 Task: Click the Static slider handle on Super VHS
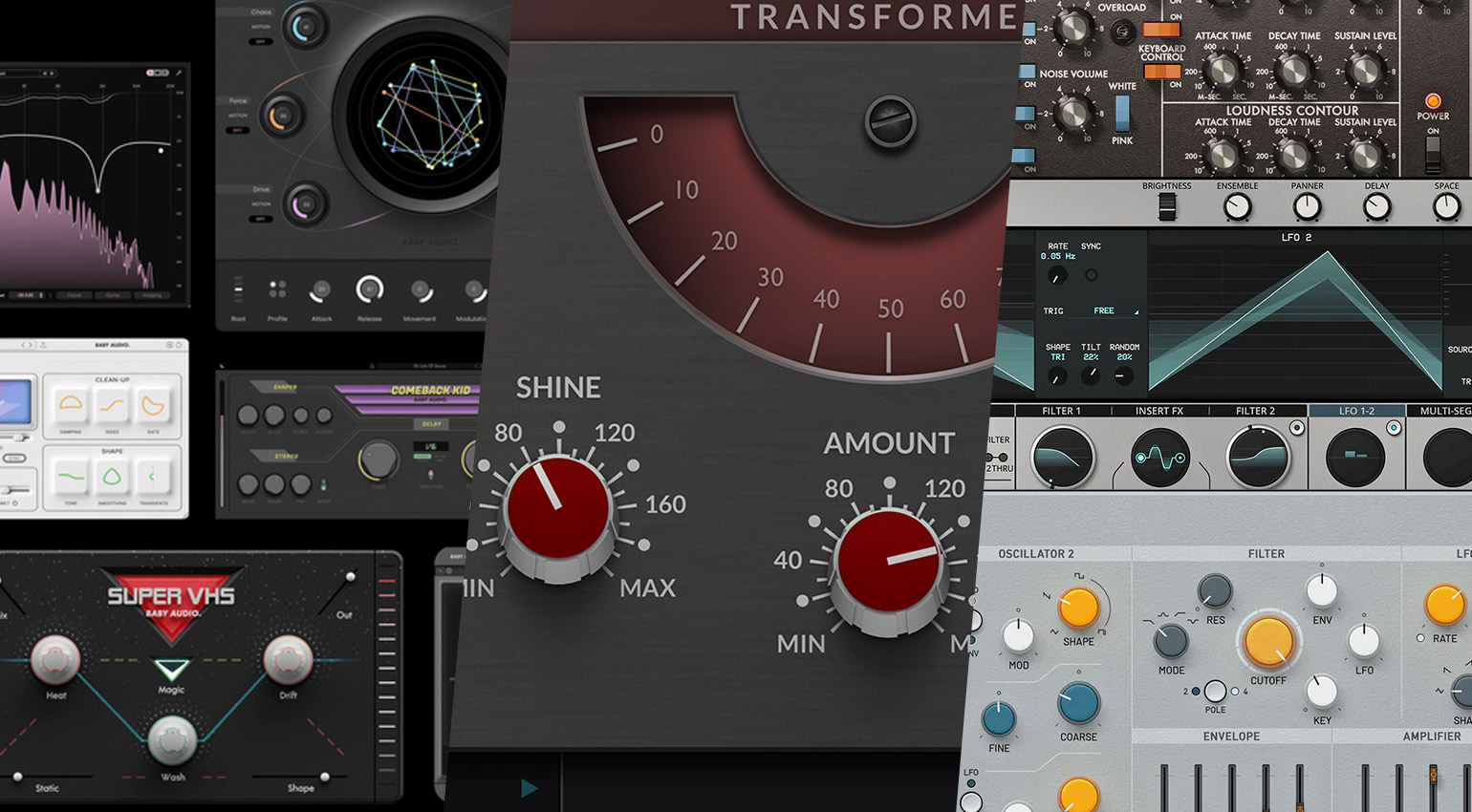click(x=16, y=777)
